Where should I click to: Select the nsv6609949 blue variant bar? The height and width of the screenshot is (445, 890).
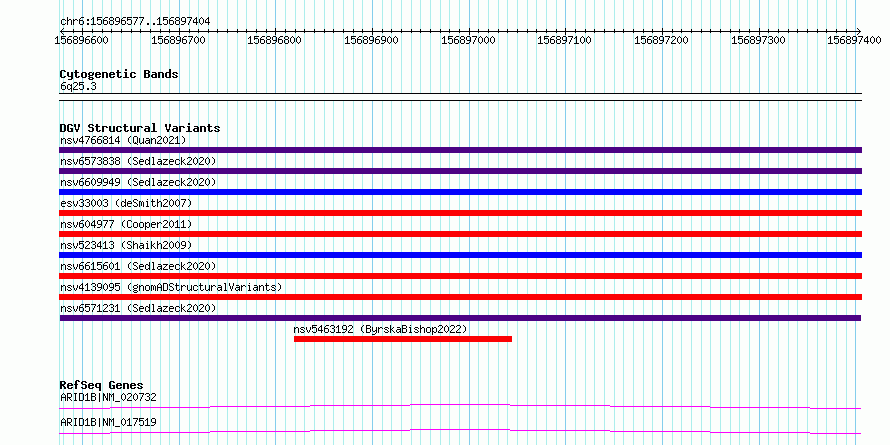(460, 192)
